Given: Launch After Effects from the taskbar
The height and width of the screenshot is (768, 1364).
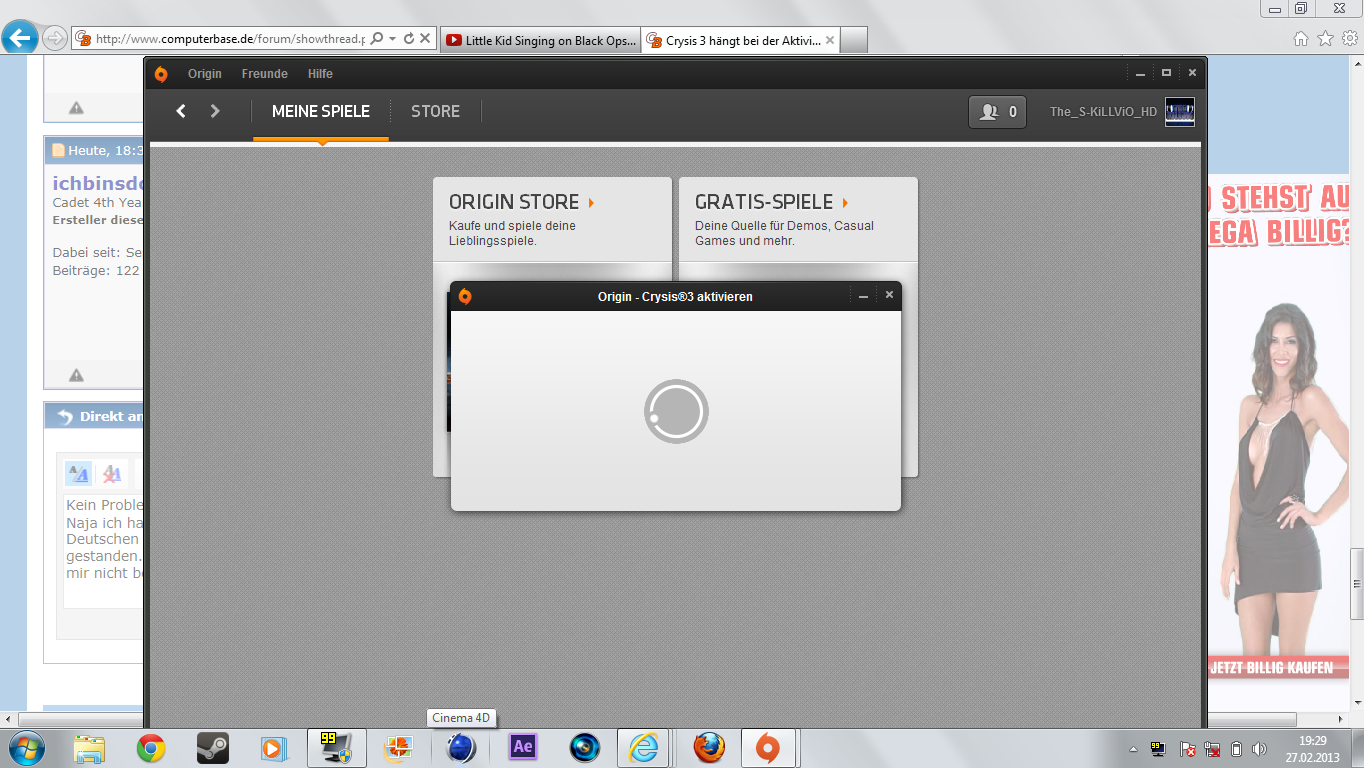Looking at the screenshot, I should (x=522, y=748).
